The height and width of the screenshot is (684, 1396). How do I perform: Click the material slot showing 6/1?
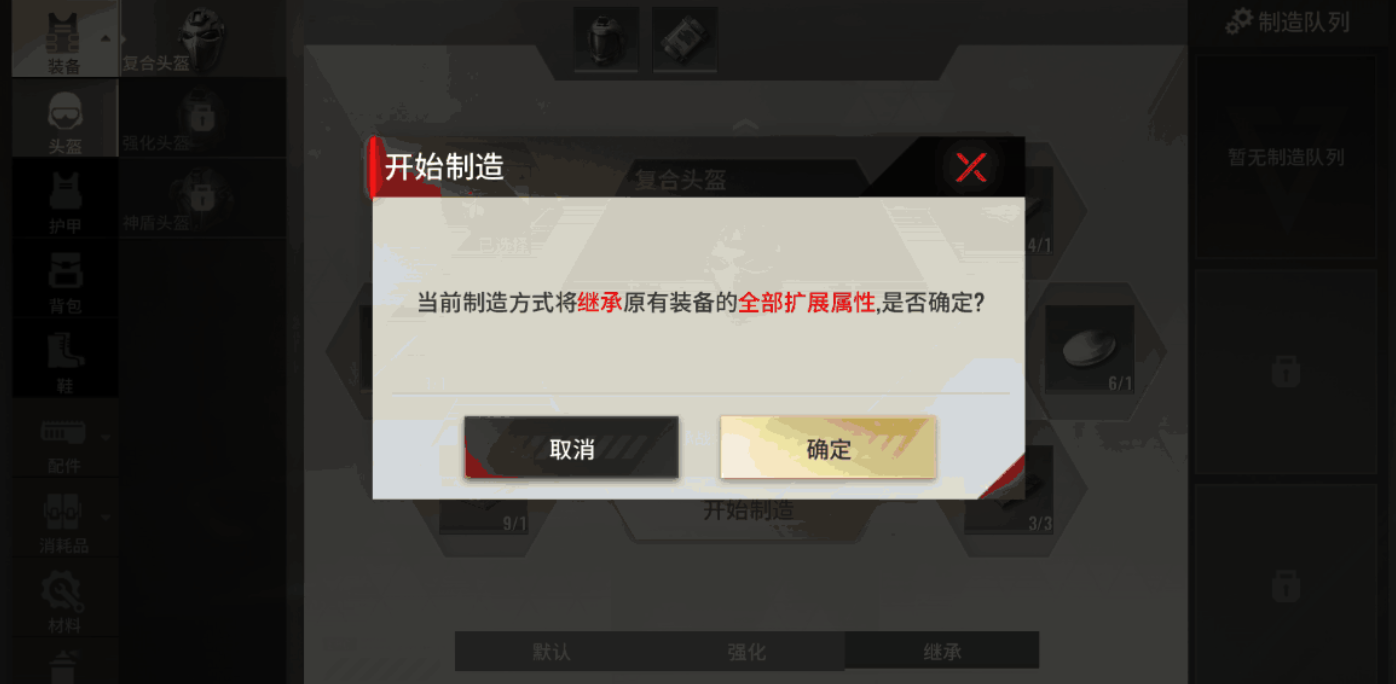(x=1089, y=349)
